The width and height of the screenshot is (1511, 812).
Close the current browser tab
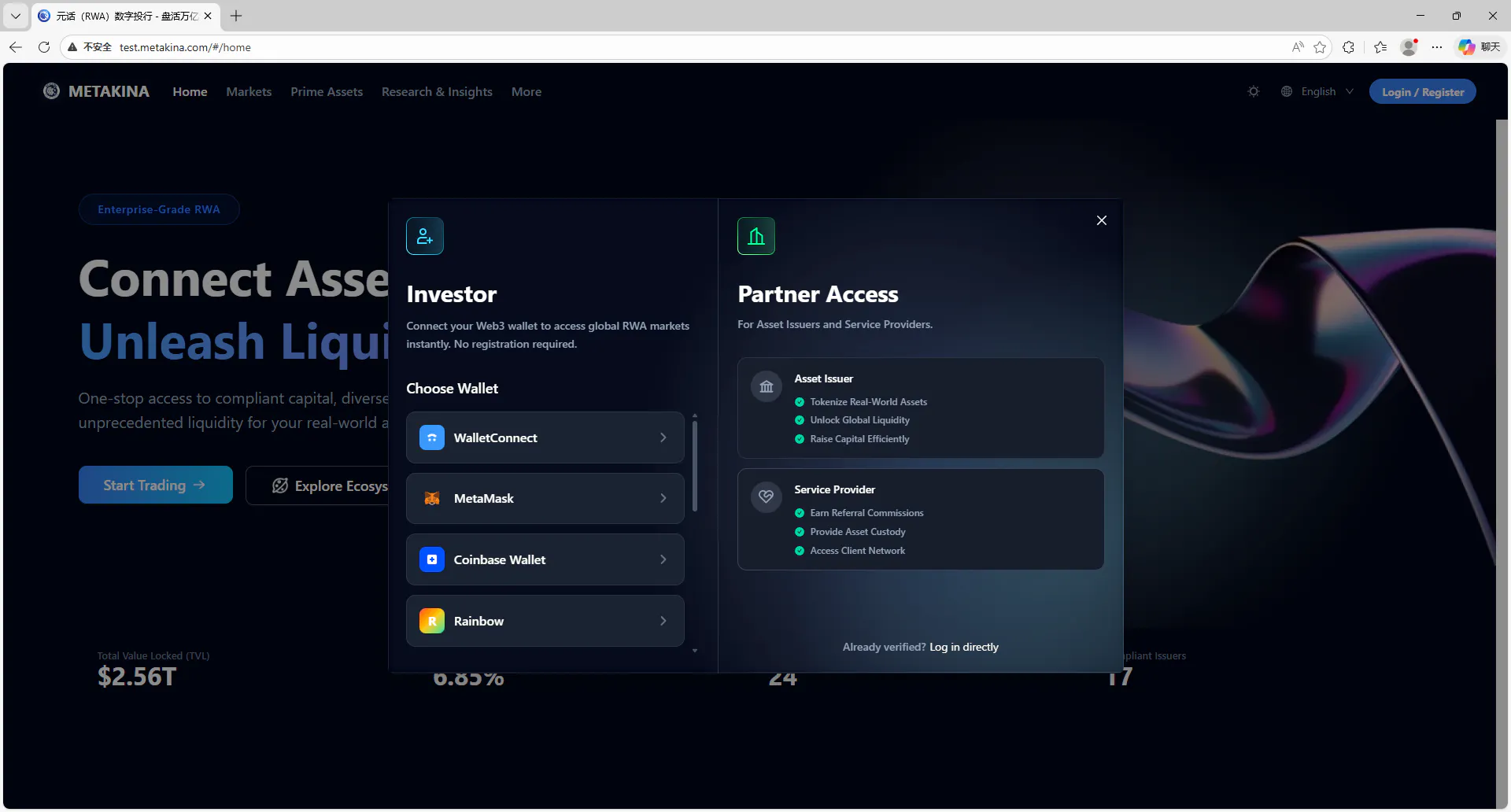pyautogui.click(x=208, y=16)
